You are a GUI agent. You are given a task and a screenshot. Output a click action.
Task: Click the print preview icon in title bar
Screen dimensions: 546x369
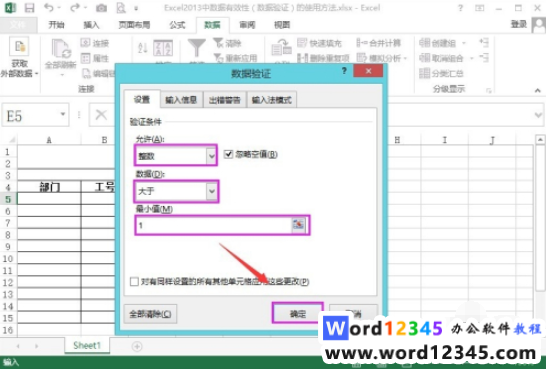(x=121, y=8)
